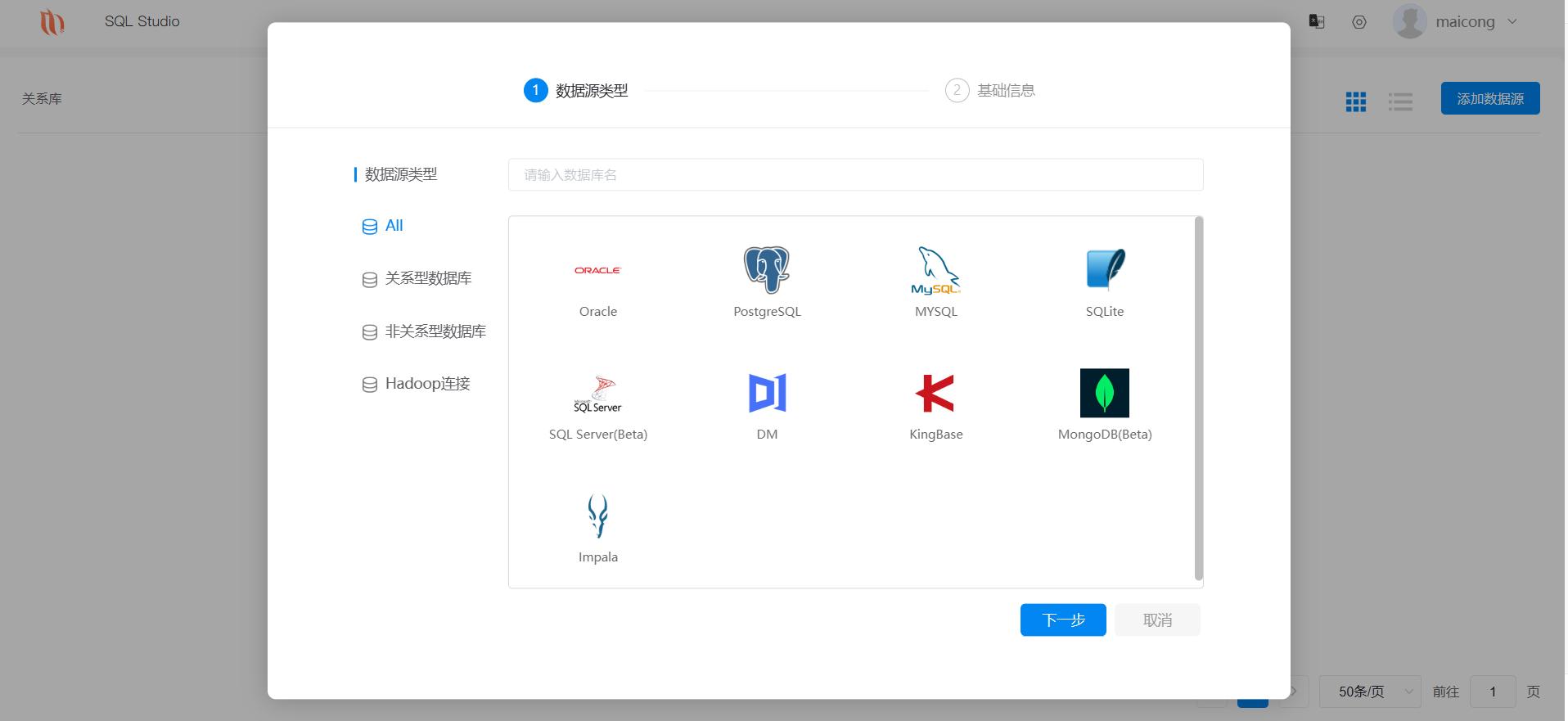The width and height of the screenshot is (1568, 721).
Task: Go to step 1 数据源类型
Action: [576, 90]
